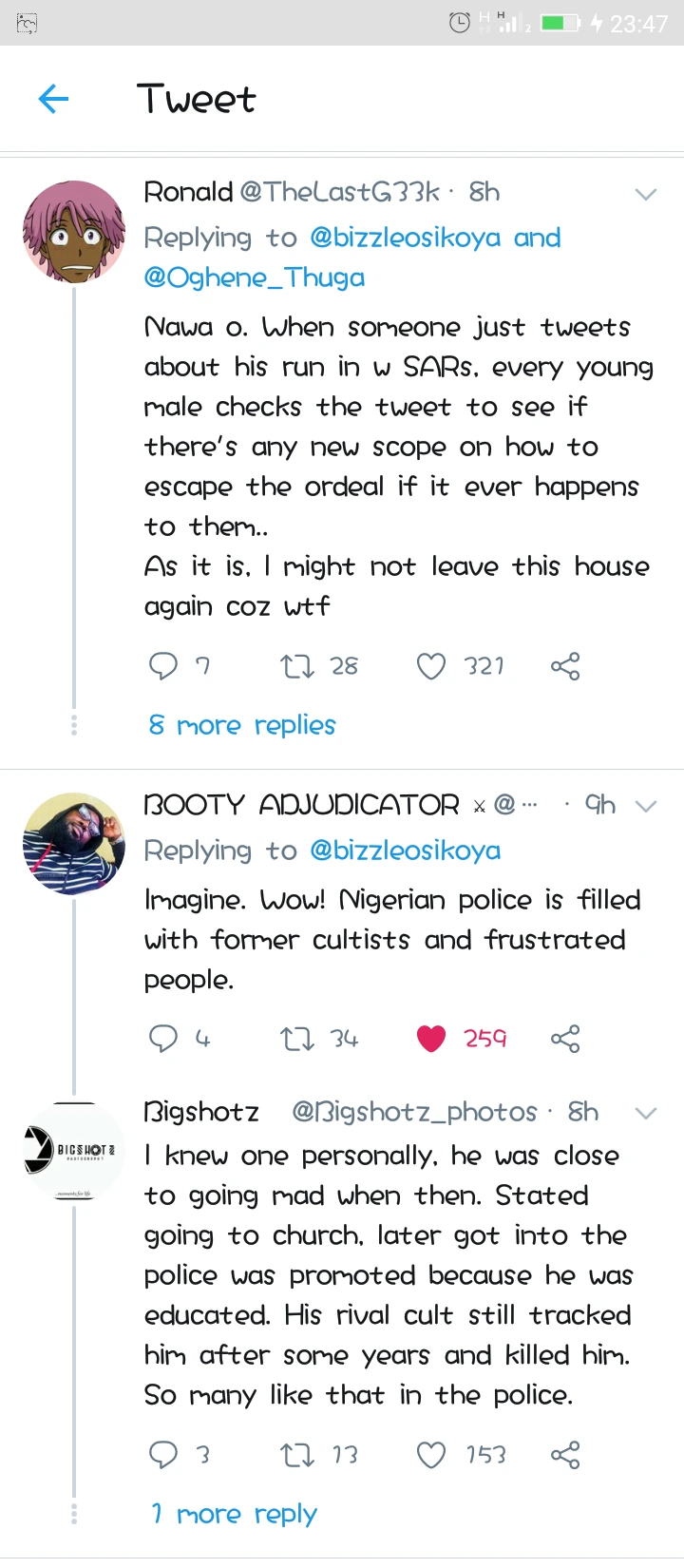
Task: Expand options chevron on Bigshotz's tweet
Action: click(x=646, y=1113)
